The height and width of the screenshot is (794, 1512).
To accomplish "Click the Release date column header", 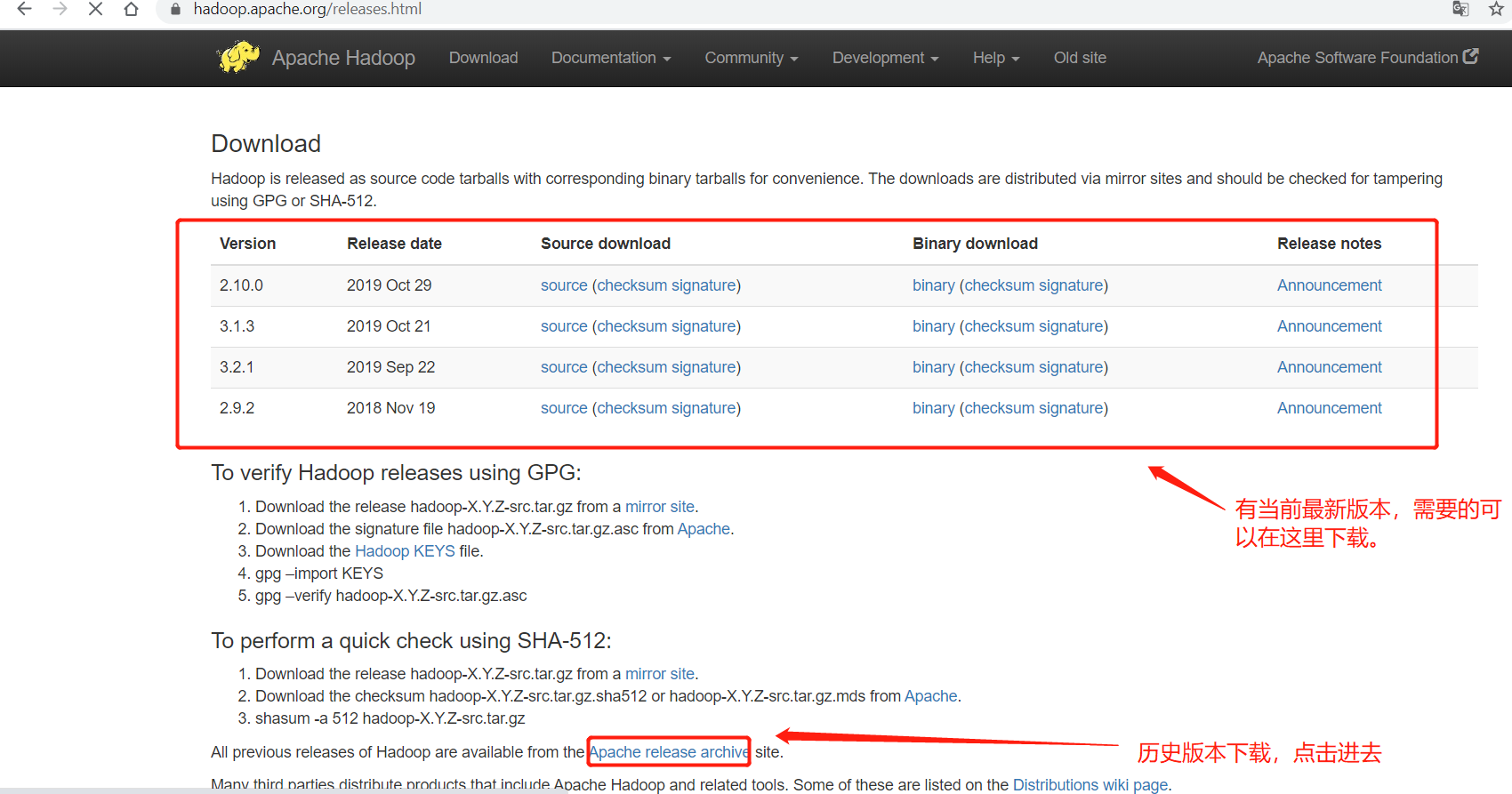I will (394, 244).
